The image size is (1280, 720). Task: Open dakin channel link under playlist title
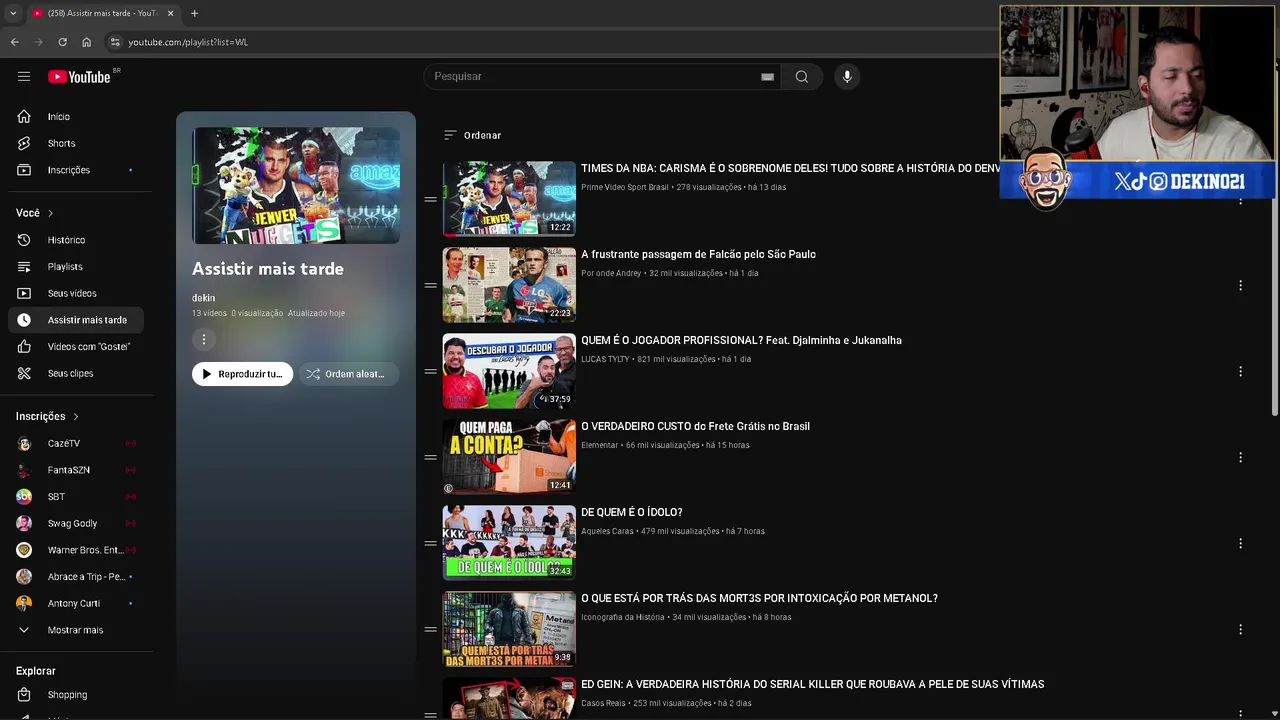(203, 298)
